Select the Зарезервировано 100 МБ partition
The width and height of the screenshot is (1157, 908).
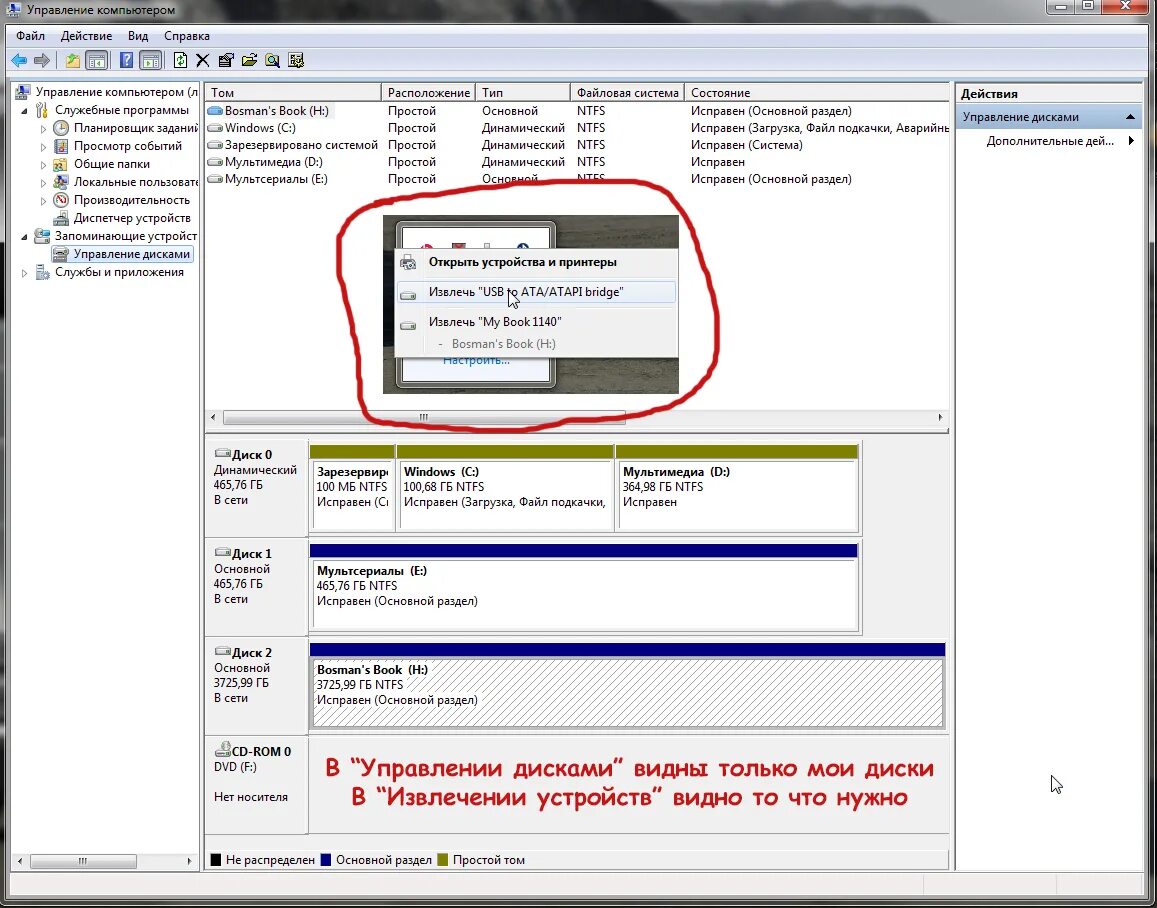click(353, 486)
